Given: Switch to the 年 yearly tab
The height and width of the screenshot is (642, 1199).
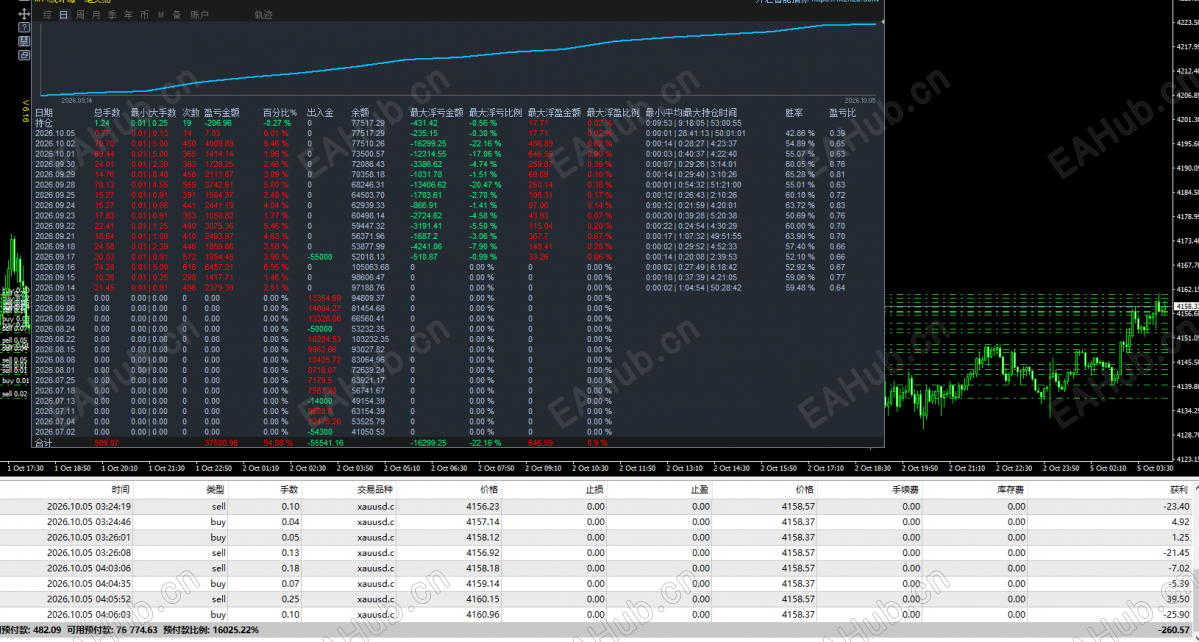Looking at the screenshot, I should pyautogui.click(x=128, y=15).
